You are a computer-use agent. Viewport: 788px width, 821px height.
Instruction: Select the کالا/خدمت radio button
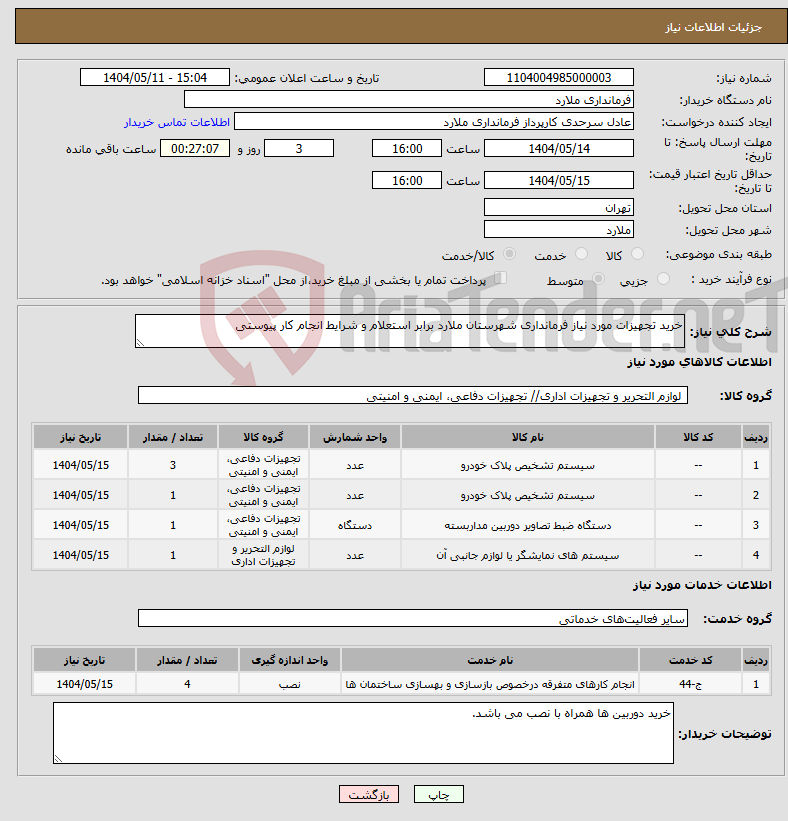pos(509,254)
